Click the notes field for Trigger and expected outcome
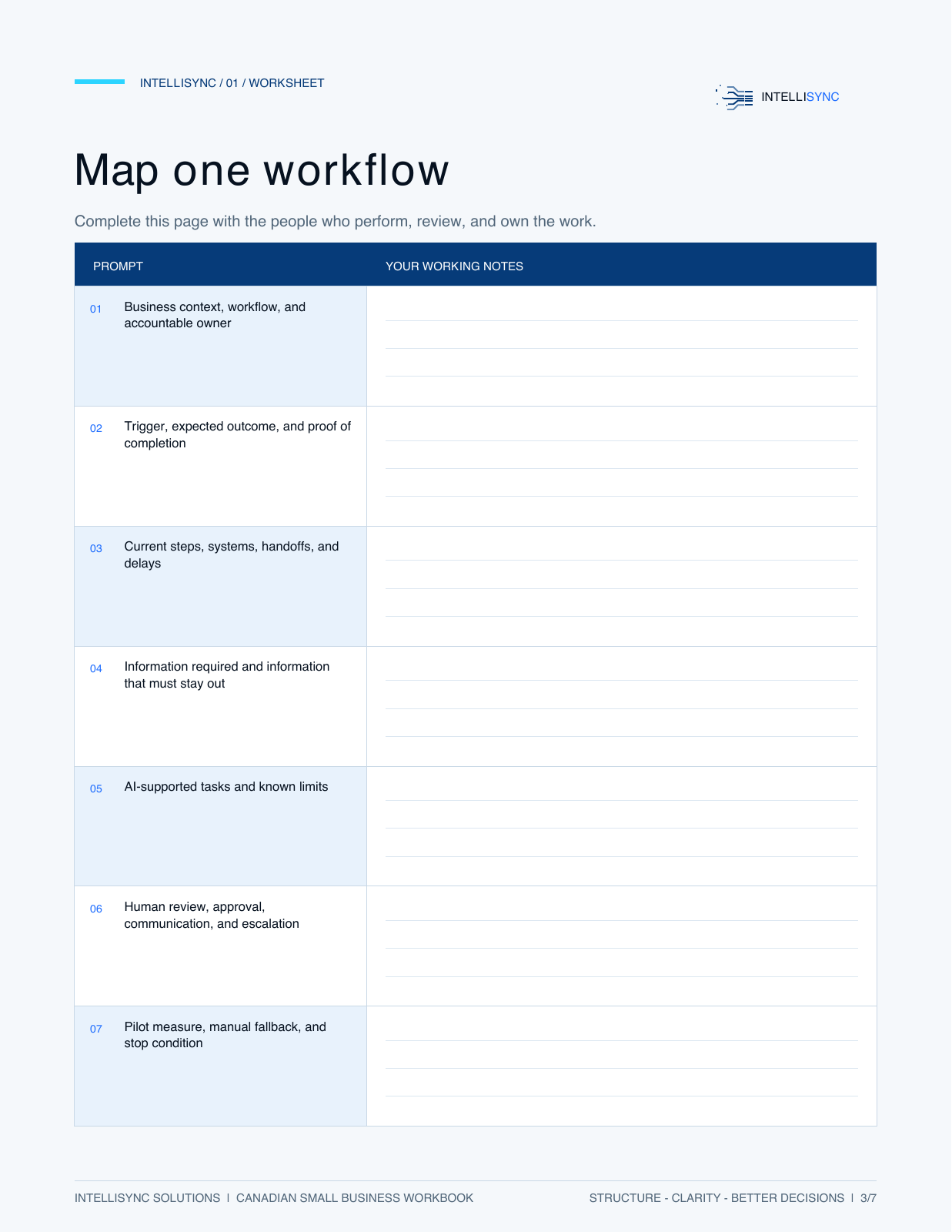The image size is (952, 1232). click(x=621, y=467)
